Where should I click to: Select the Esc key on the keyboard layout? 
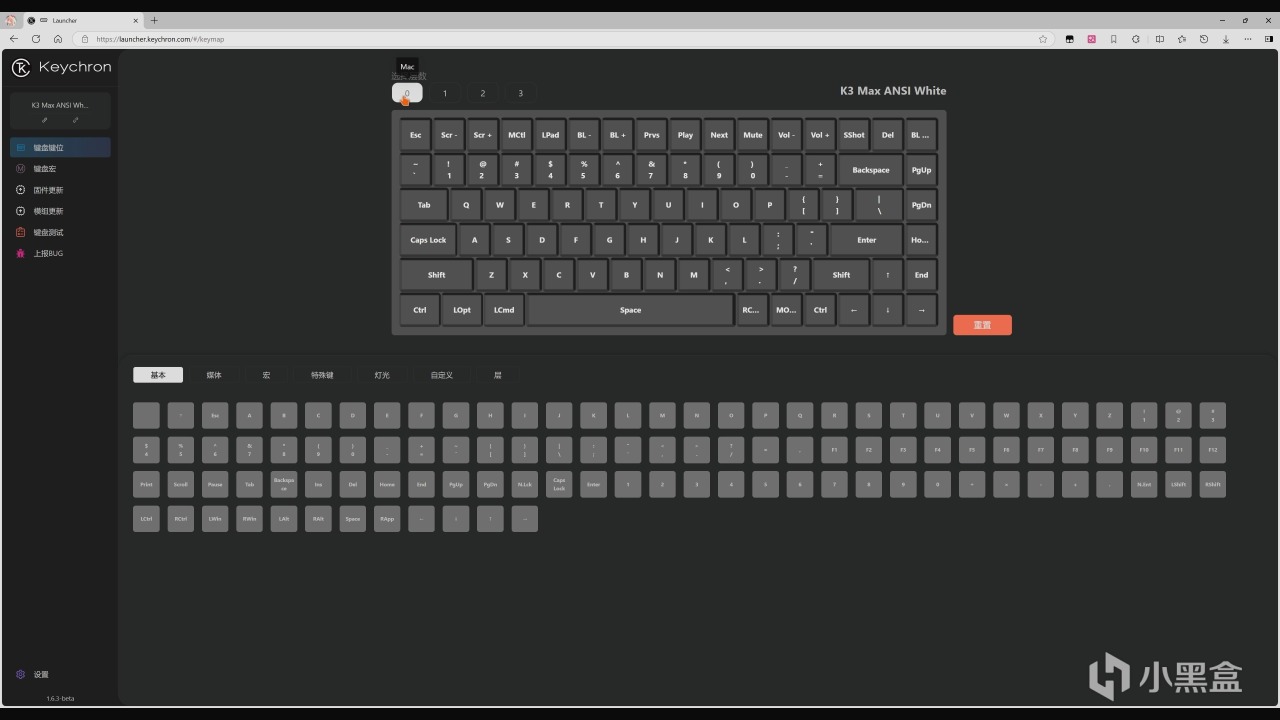click(x=415, y=135)
